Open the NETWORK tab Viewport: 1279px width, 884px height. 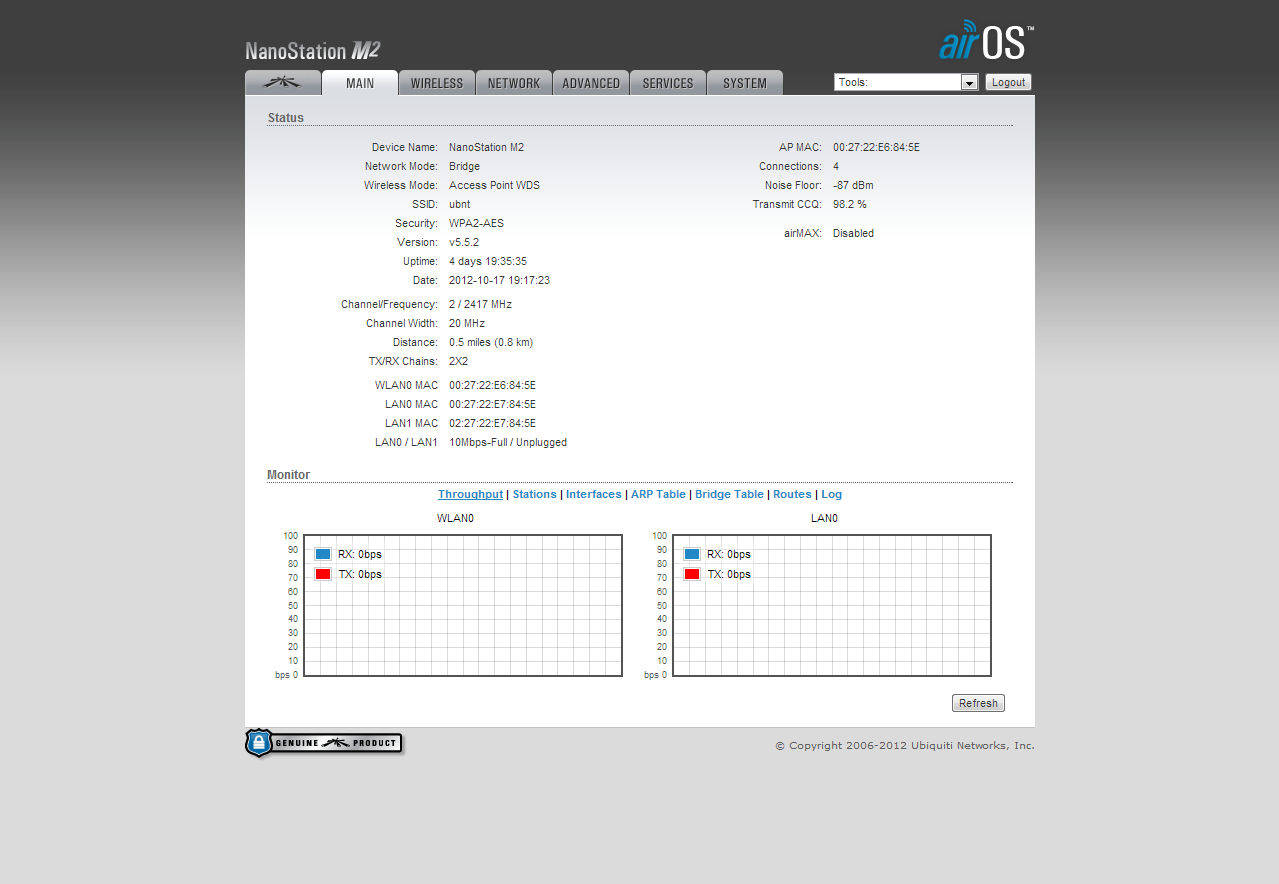point(514,83)
